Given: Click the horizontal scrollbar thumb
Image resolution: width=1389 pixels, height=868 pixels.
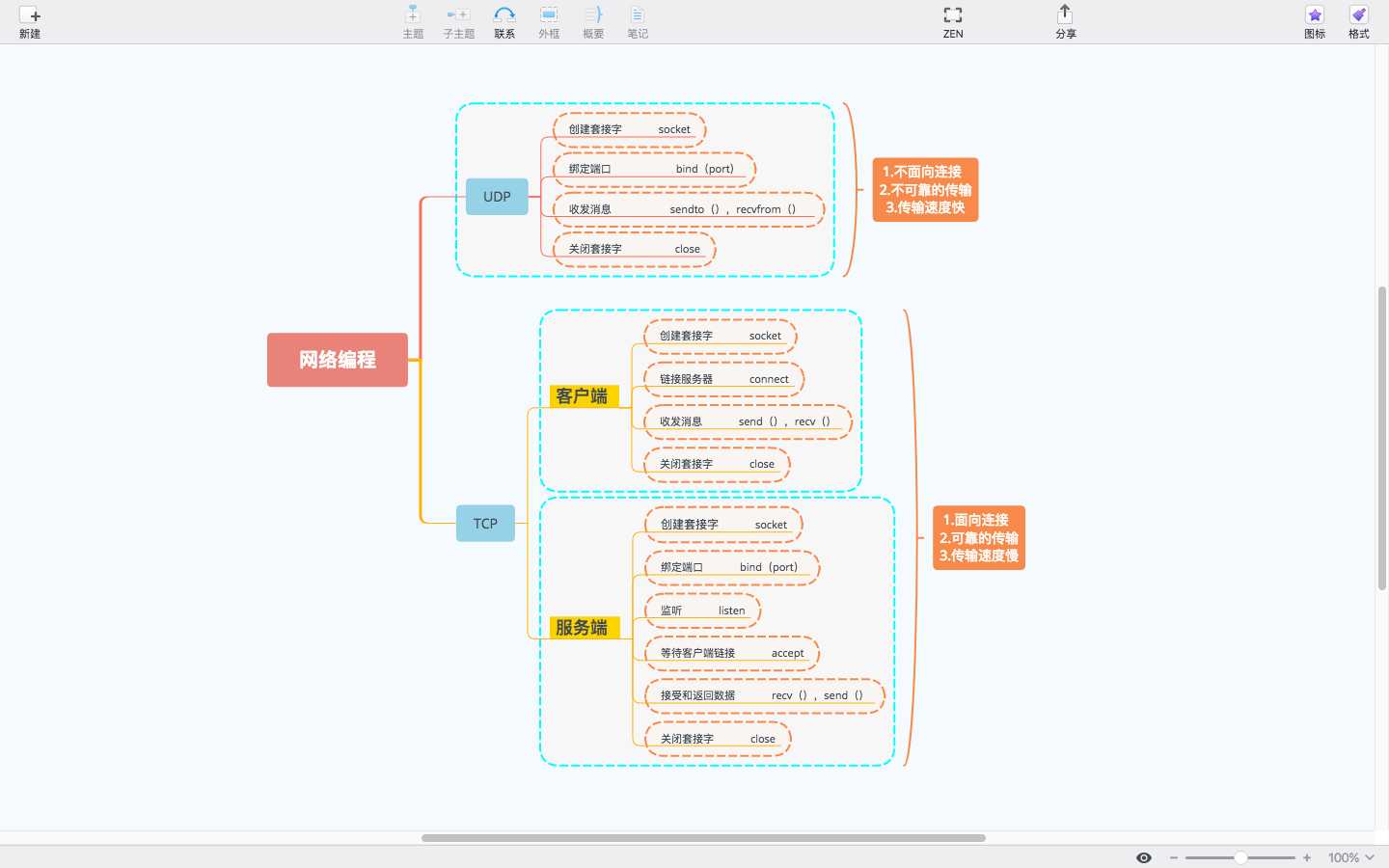Looking at the screenshot, I should (x=703, y=838).
